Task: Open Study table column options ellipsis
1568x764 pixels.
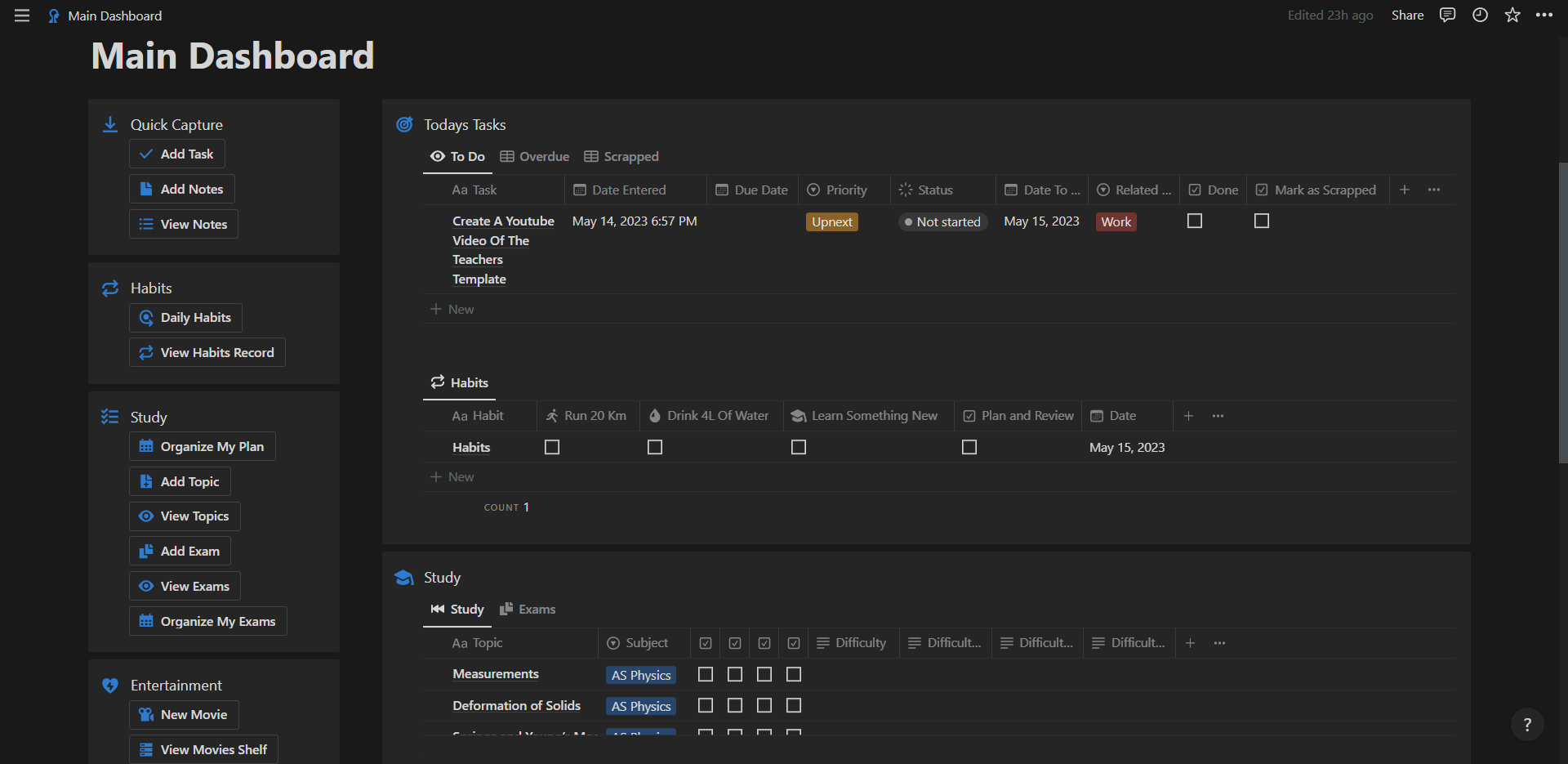Action: tap(1220, 643)
